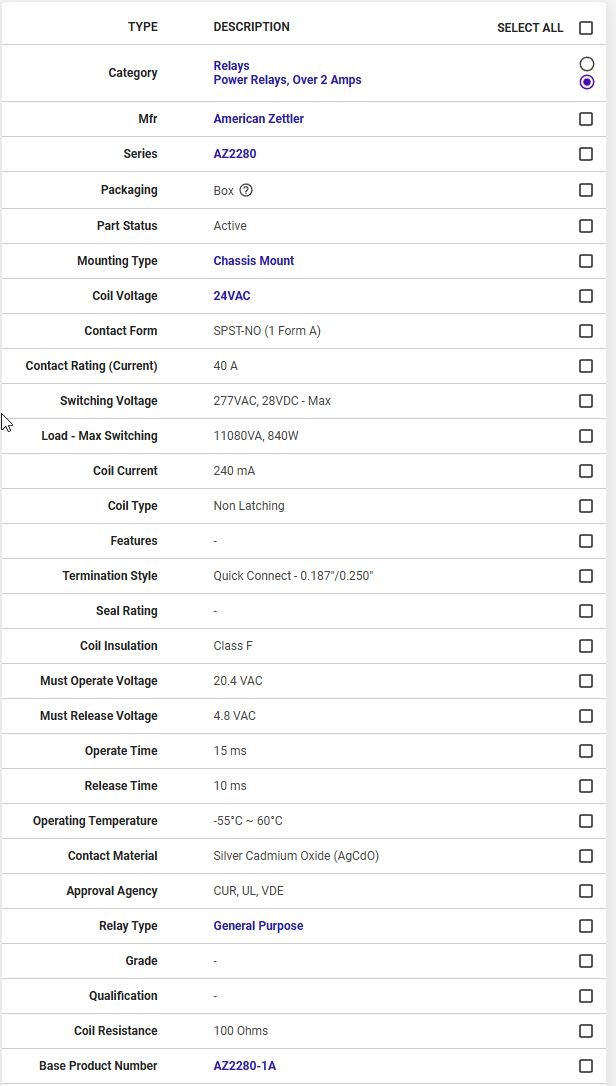The image size is (616, 1086).
Task: Tick the Switching Voltage checkbox
Action: (586, 401)
